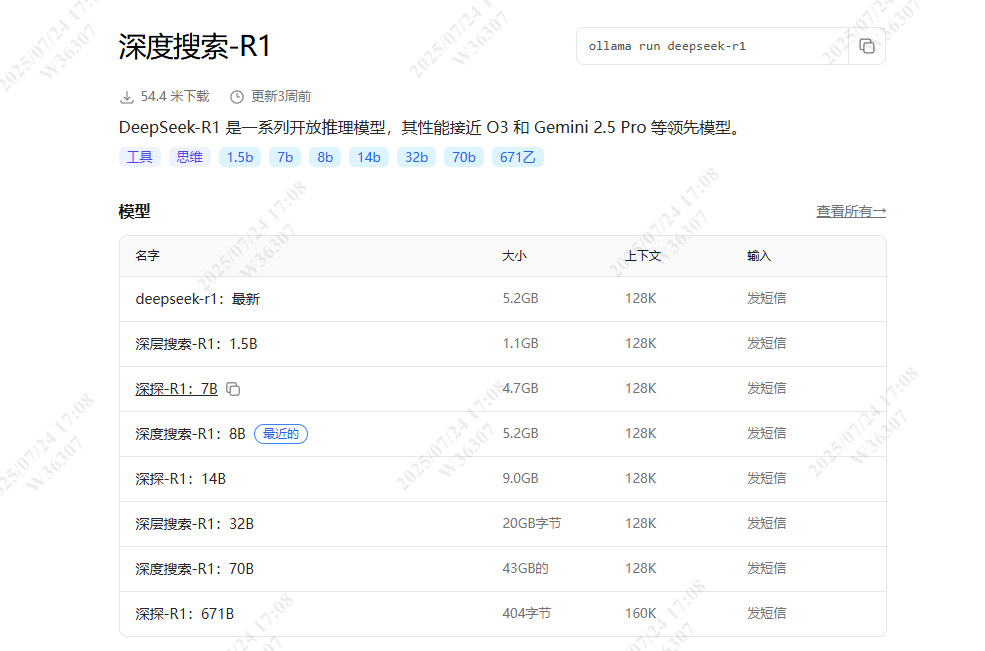Choose the 1.5b size tag
The height and width of the screenshot is (651, 985).
point(240,157)
